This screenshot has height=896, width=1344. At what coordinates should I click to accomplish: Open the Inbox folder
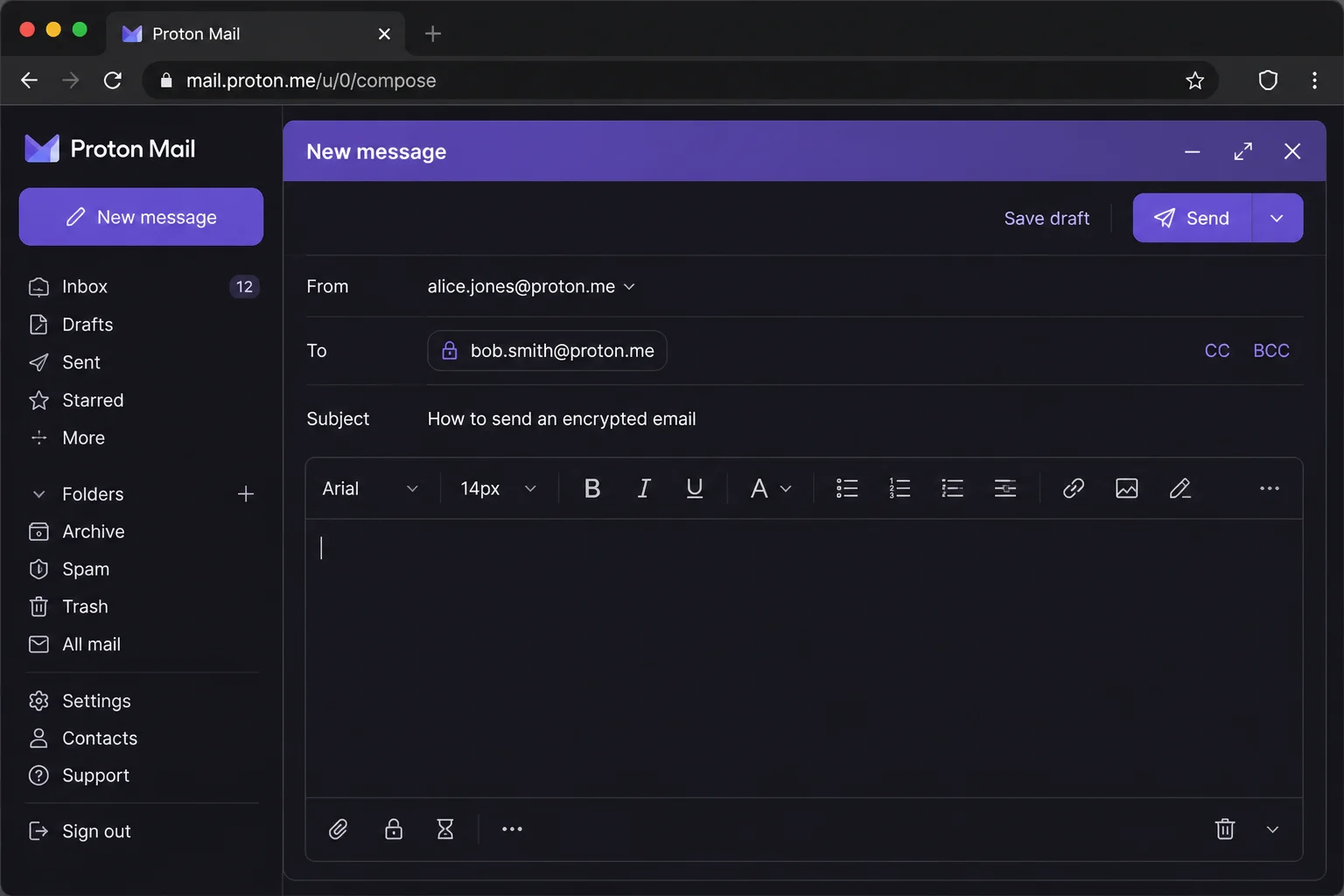tap(85, 286)
